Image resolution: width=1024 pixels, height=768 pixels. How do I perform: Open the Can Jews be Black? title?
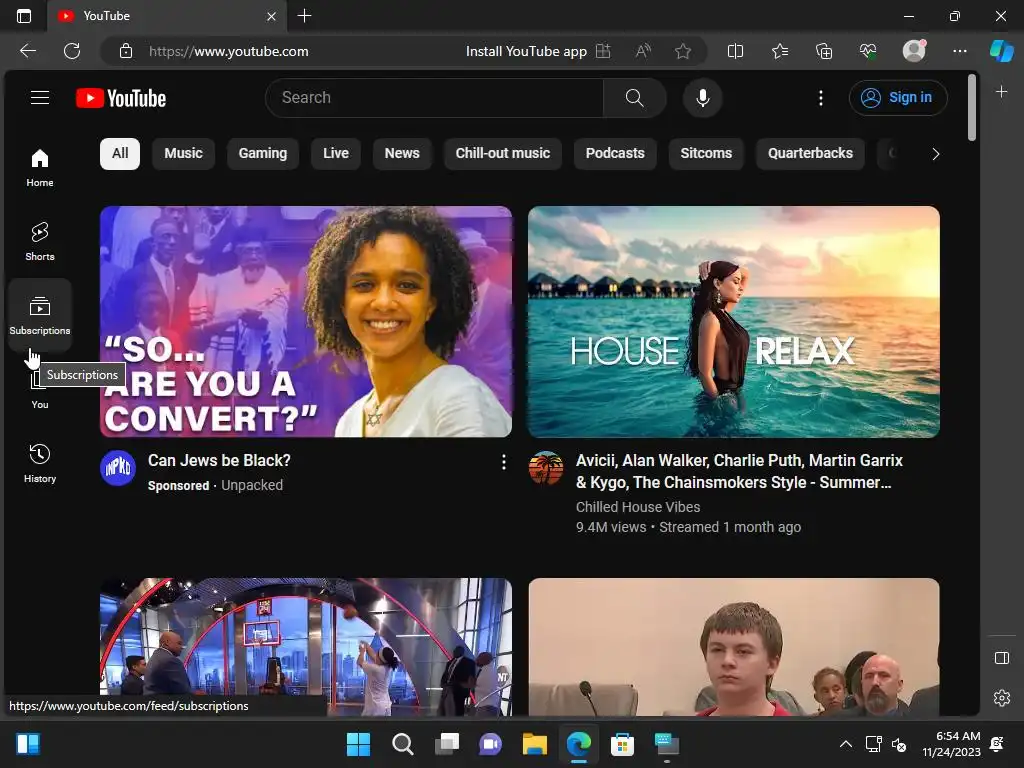(219, 460)
